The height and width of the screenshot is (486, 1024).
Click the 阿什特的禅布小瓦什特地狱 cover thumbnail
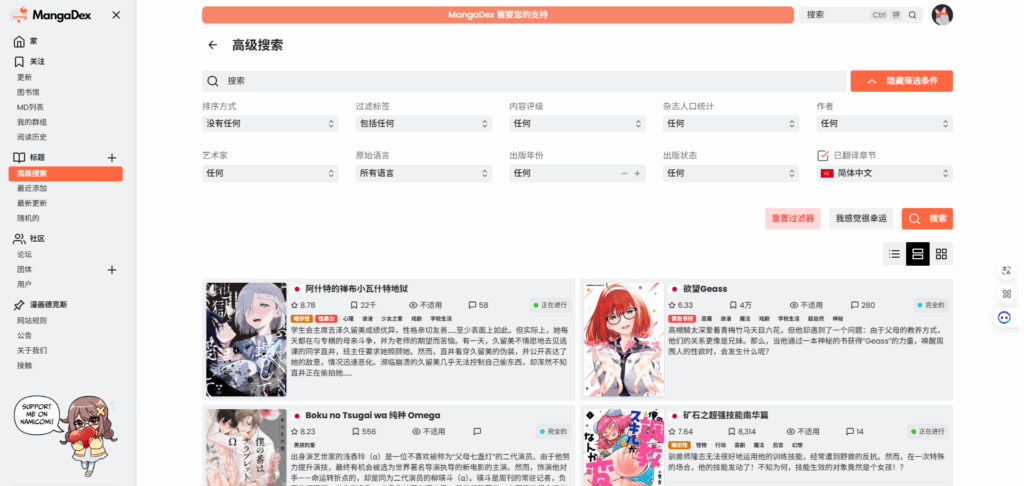click(x=246, y=340)
